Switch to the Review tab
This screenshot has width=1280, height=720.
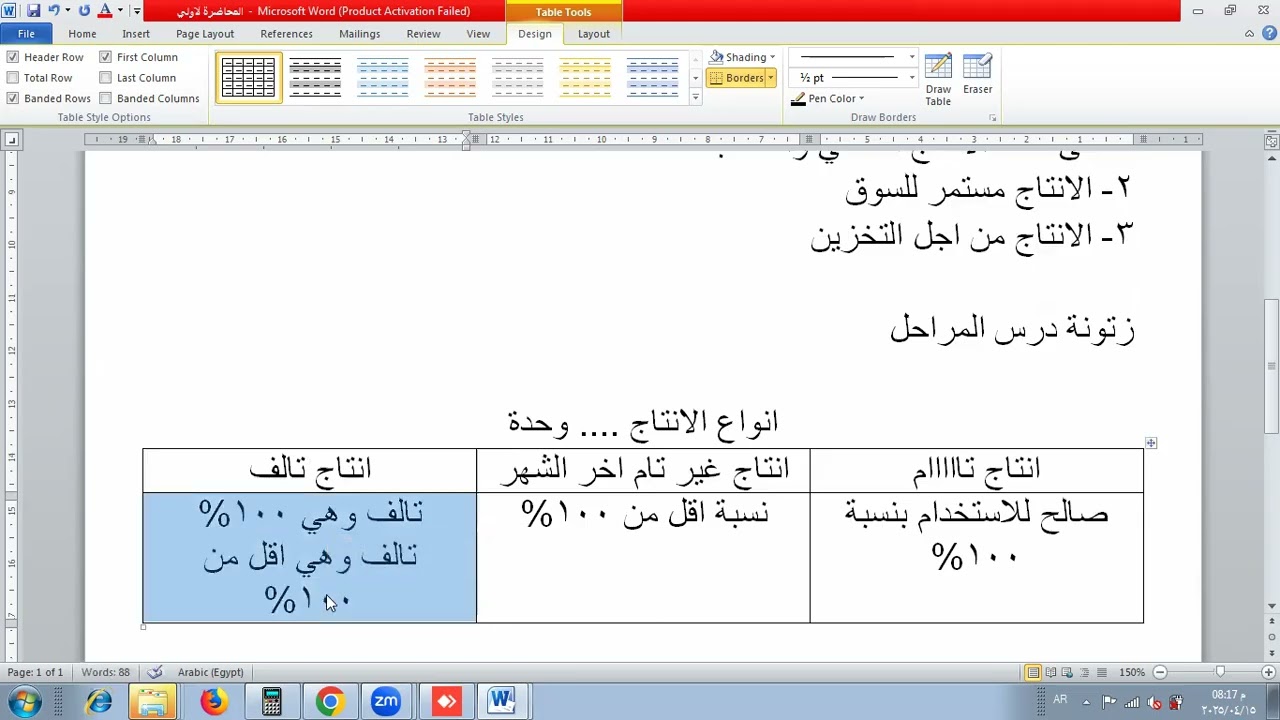(x=423, y=34)
